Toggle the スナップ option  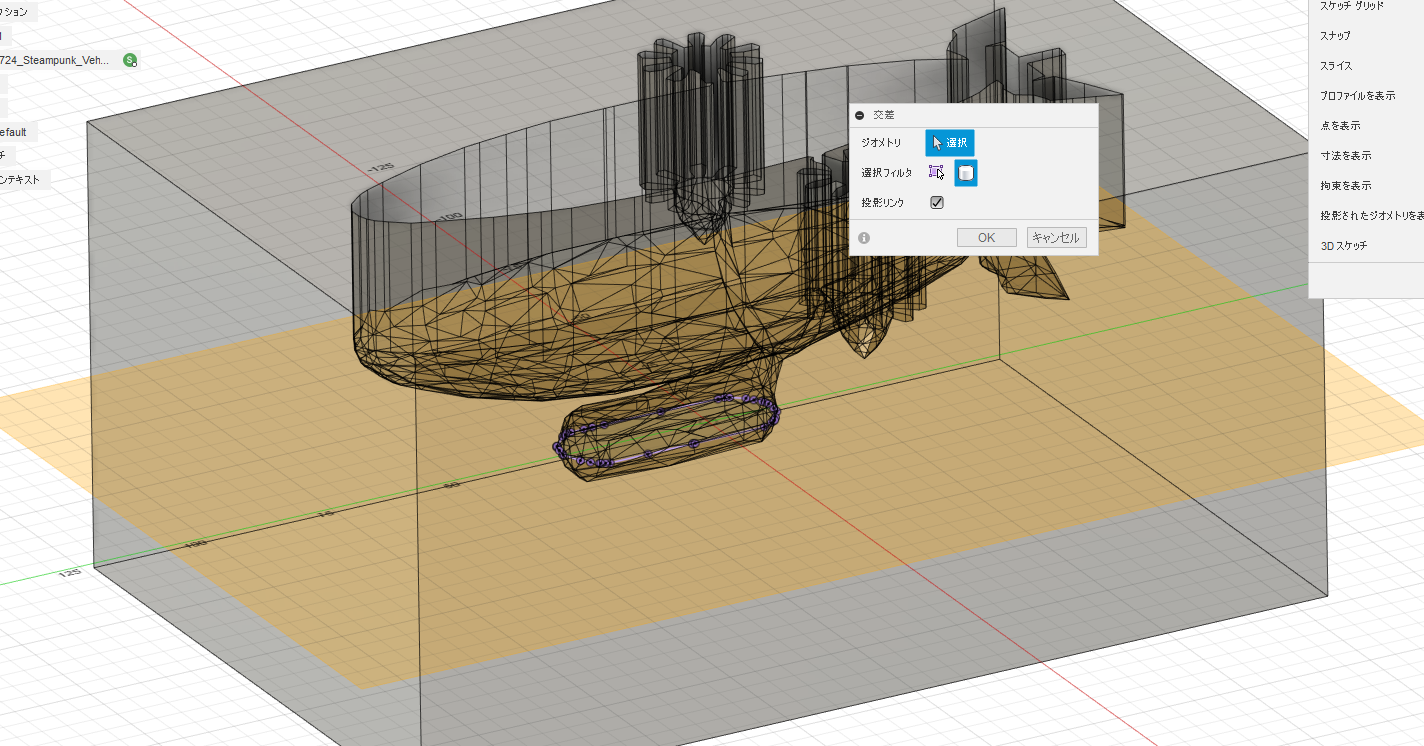[x=1335, y=36]
